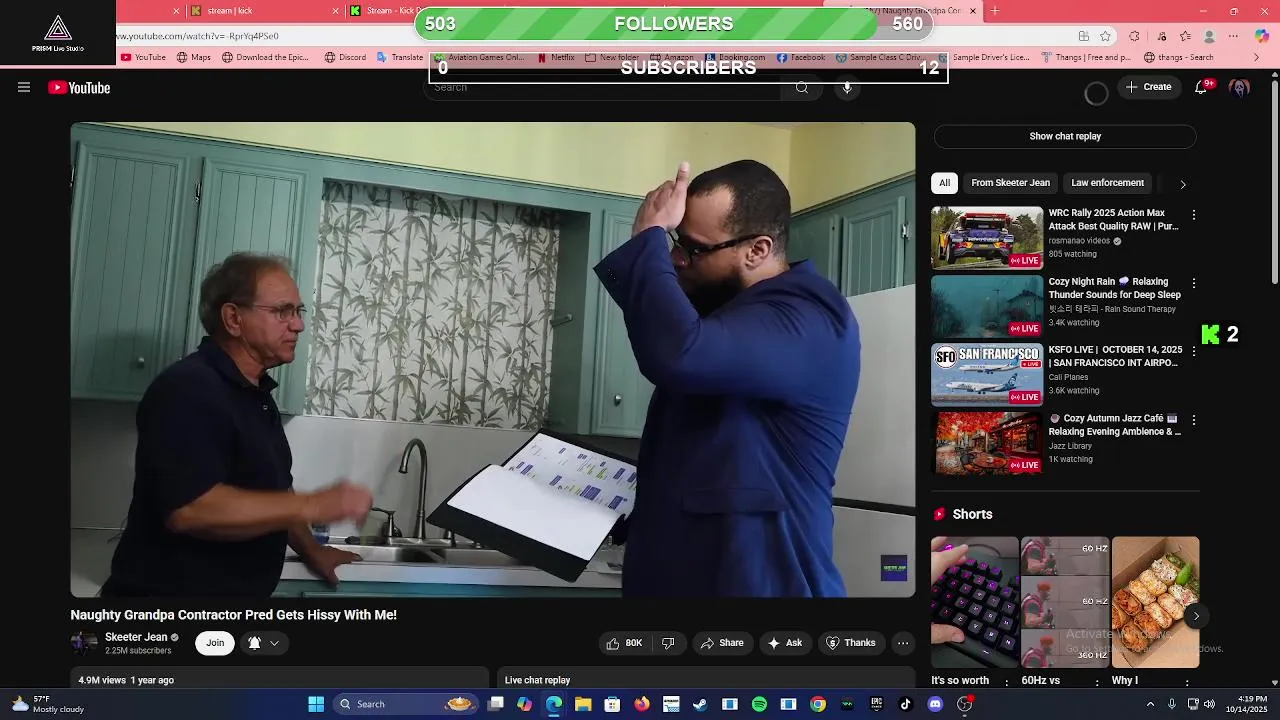Viewport: 1280px width, 720px height.
Task: Click the search magnifier button
Action: coord(802,88)
